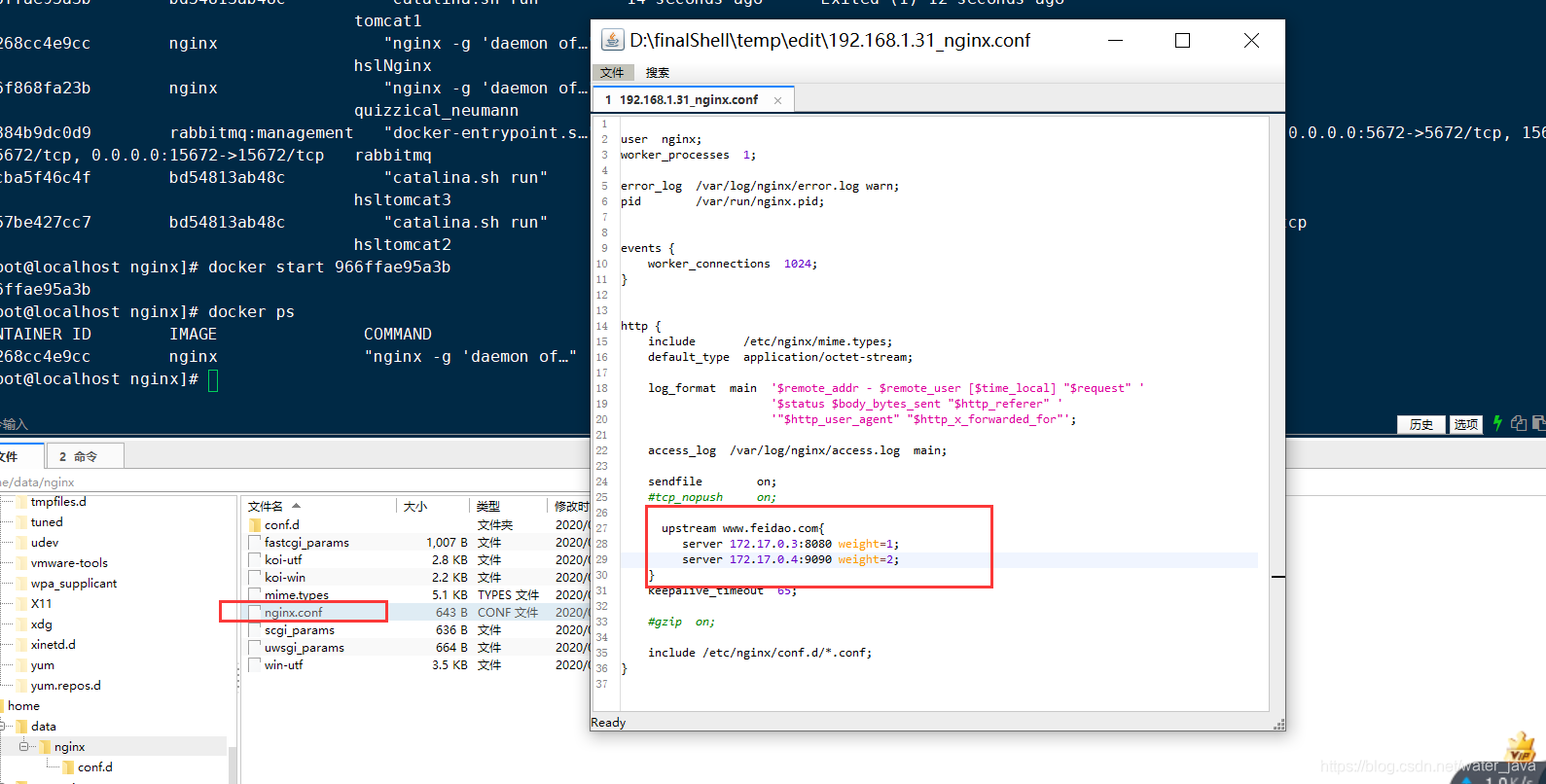Select vmware-tools folder in tree
1546x784 pixels.
click(69, 563)
